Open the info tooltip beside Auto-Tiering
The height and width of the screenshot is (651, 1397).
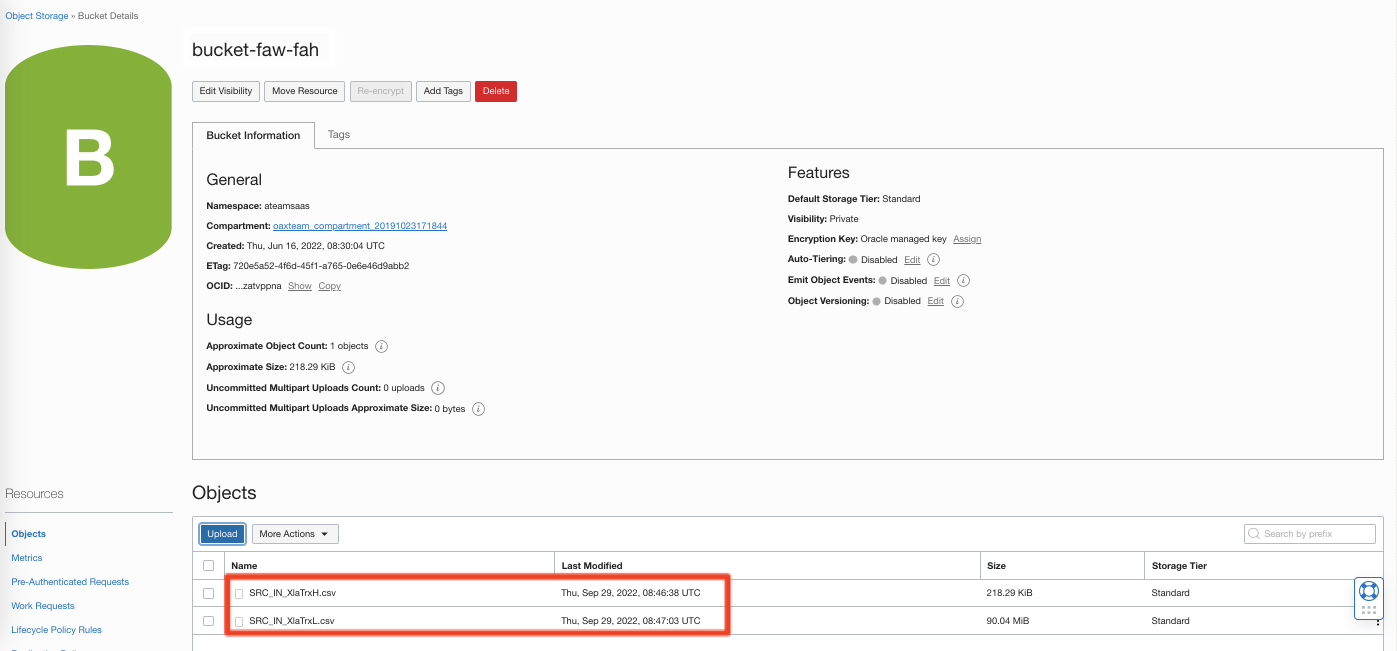click(931, 259)
